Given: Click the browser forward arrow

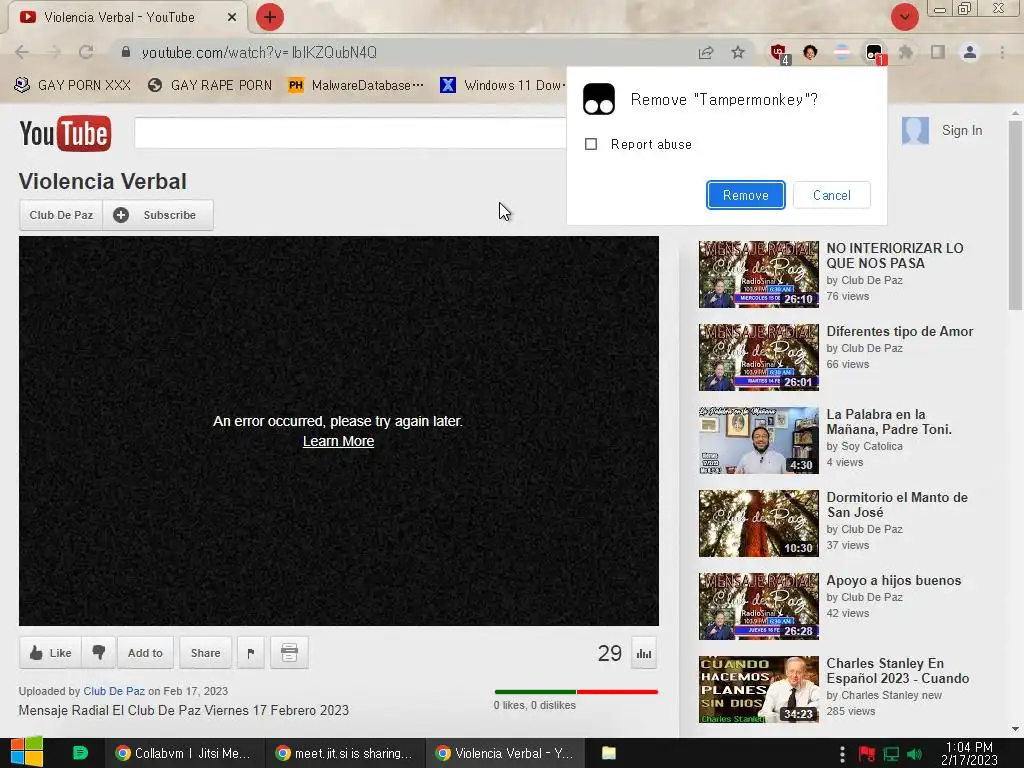Looking at the screenshot, I should (54, 52).
